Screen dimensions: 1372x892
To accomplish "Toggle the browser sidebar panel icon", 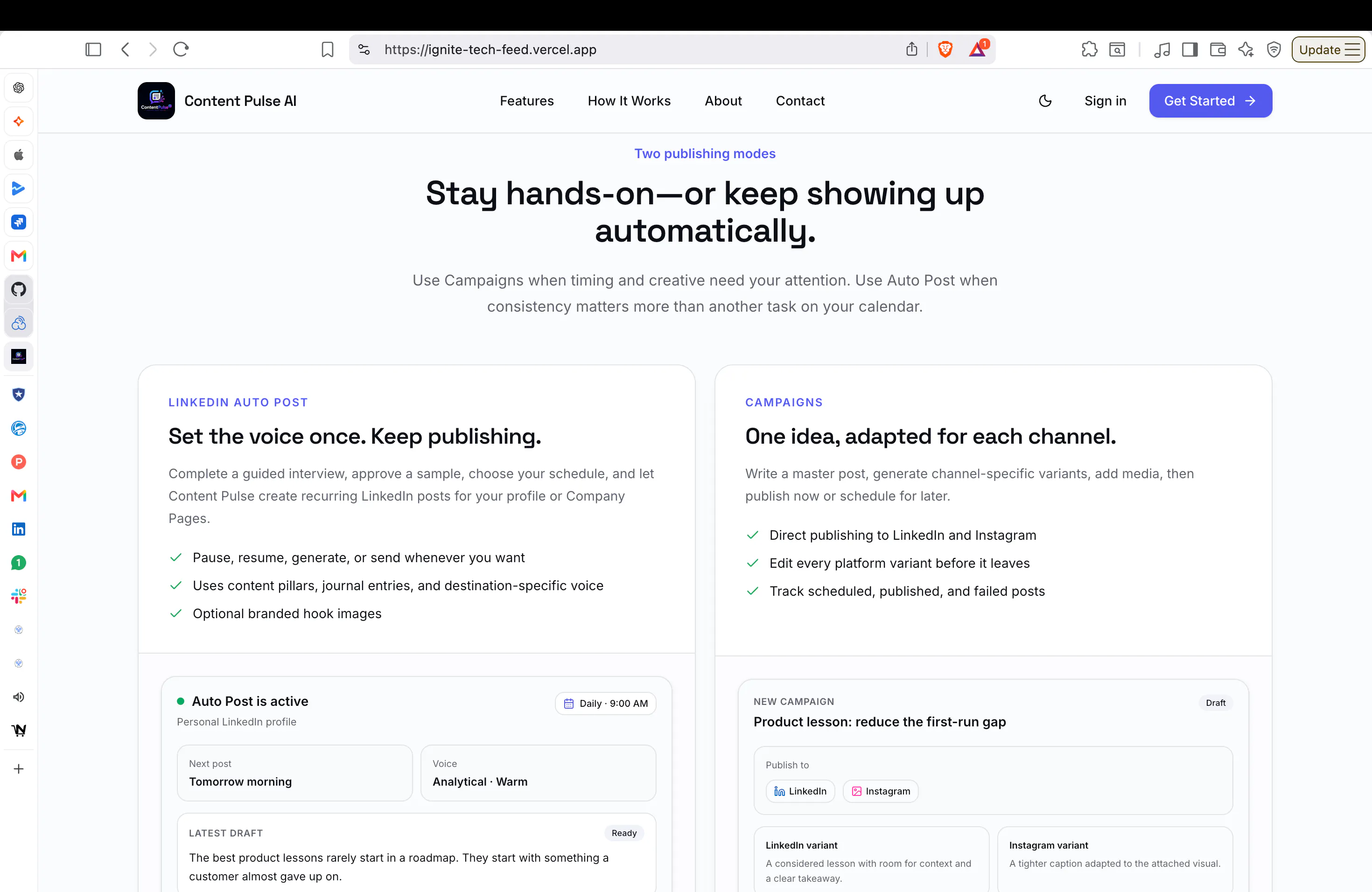I will point(93,49).
